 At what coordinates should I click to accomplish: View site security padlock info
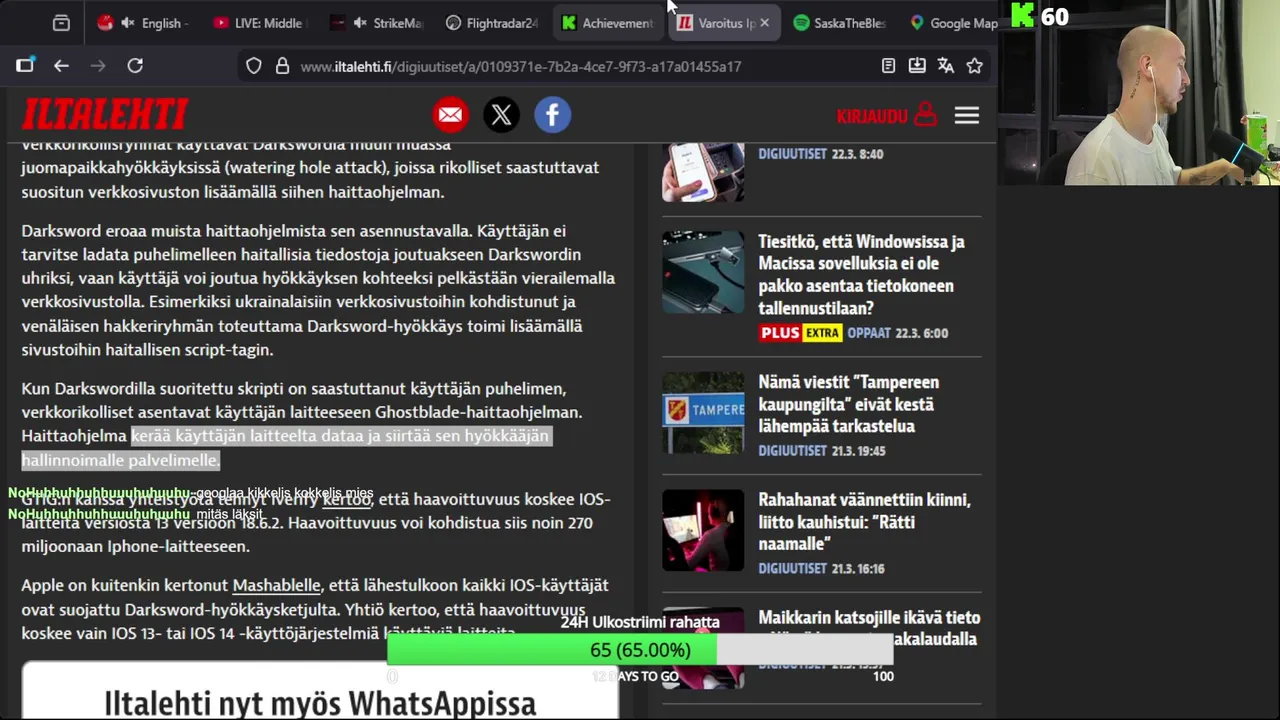click(x=282, y=66)
